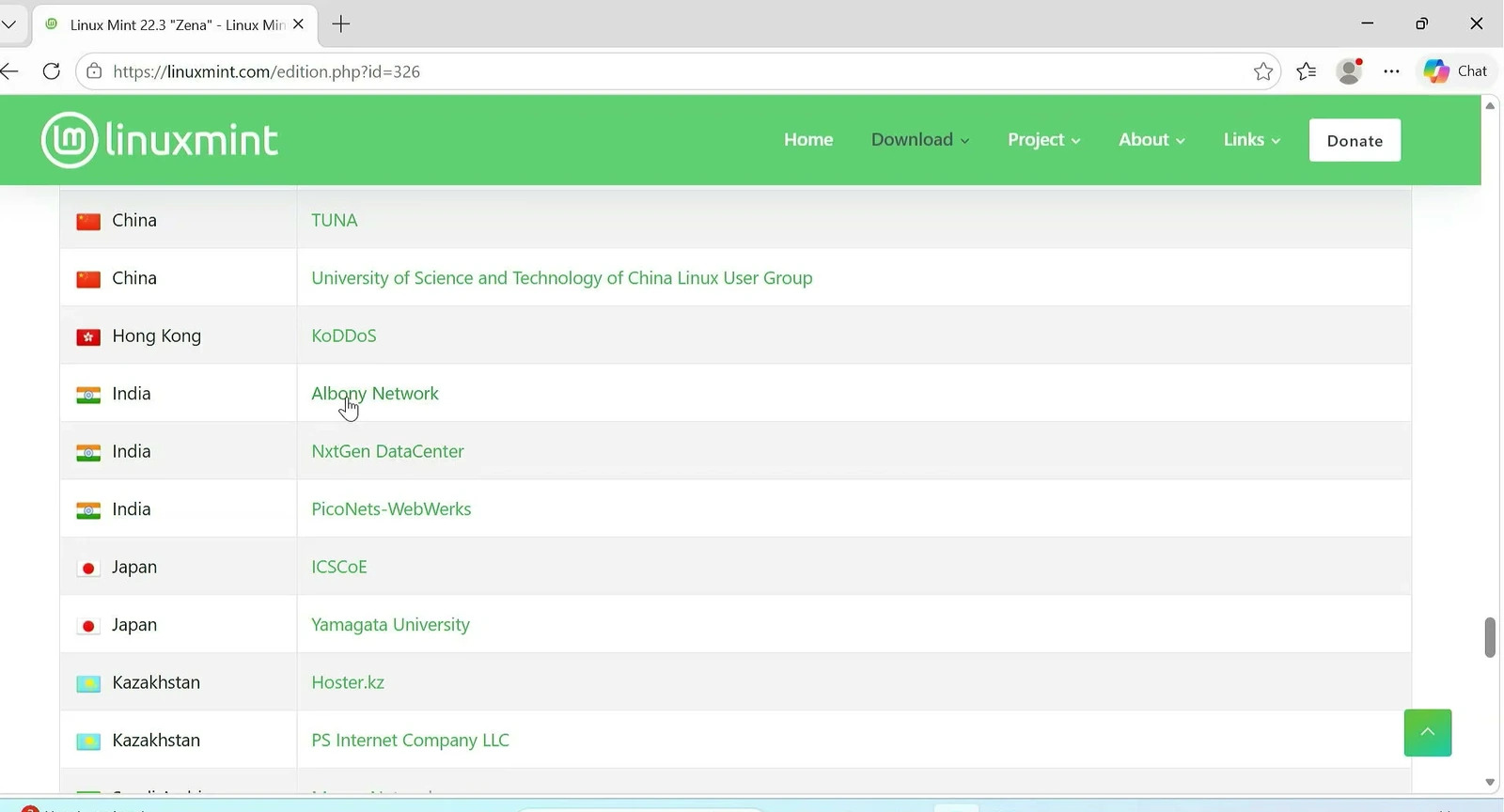Open the tab search chevron
This screenshot has height=812, width=1504.
[x=8, y=24]
